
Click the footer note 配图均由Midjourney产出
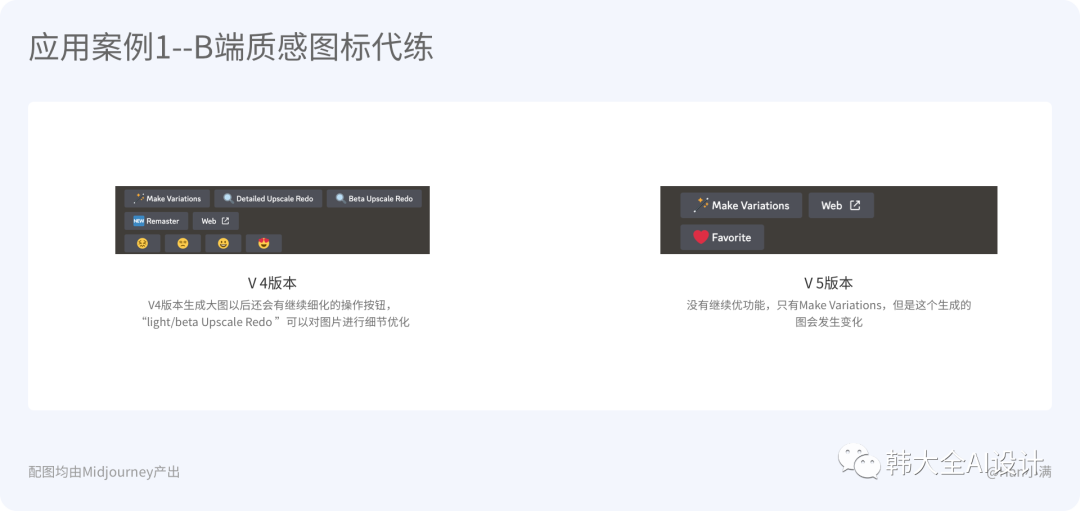104,472
